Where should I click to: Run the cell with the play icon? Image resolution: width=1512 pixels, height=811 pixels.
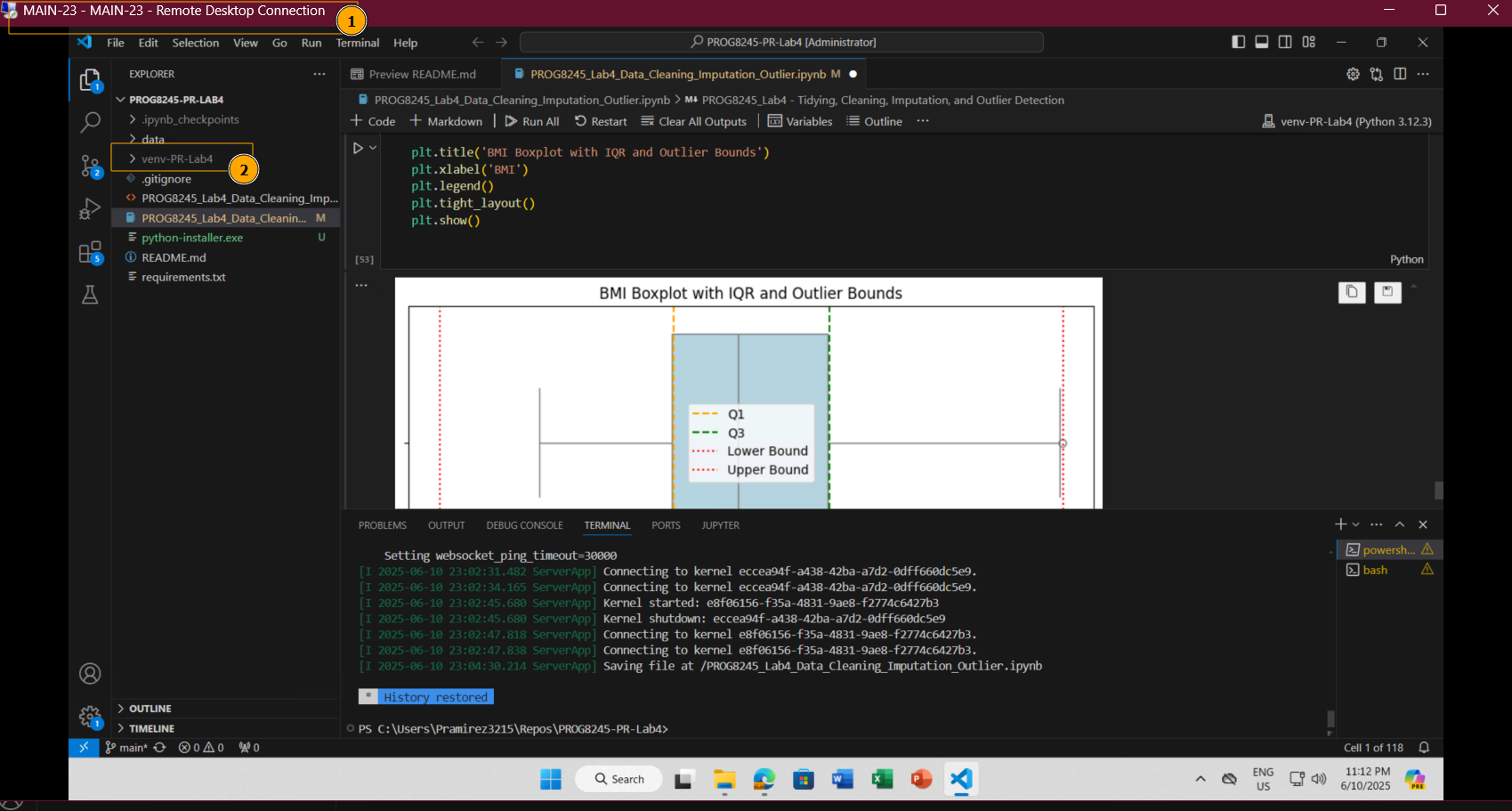tap(358, 148)
